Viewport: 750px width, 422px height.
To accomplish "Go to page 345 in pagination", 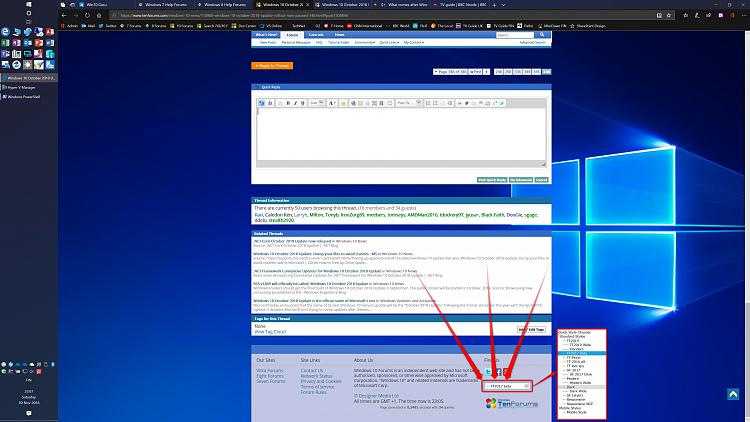I will click(x=537, y=72).
